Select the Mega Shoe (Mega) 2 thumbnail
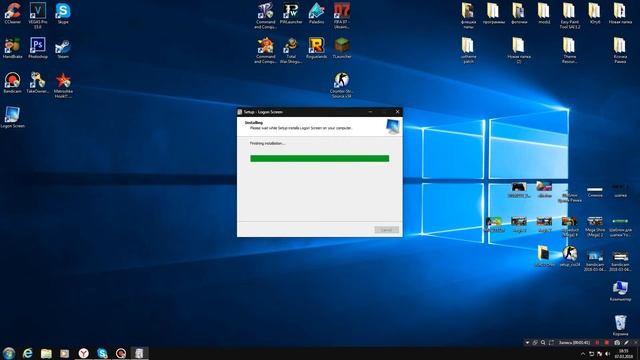640x360 pixels. coord(595,227)
